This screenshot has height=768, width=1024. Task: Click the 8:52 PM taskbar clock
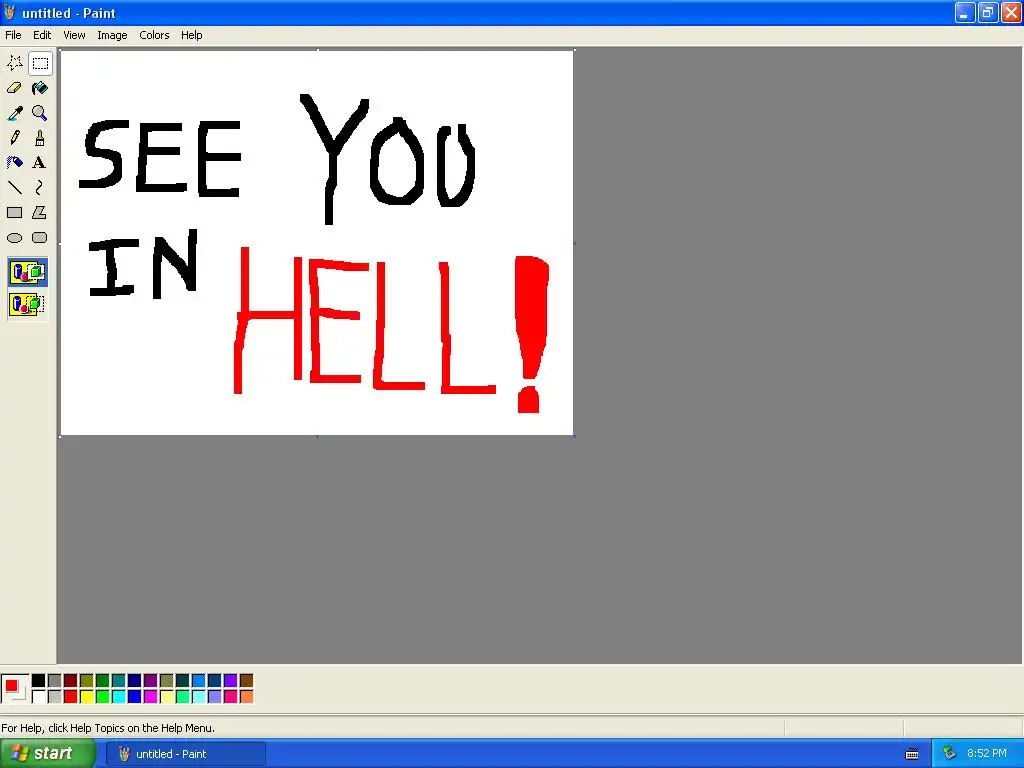pos(987,754)
